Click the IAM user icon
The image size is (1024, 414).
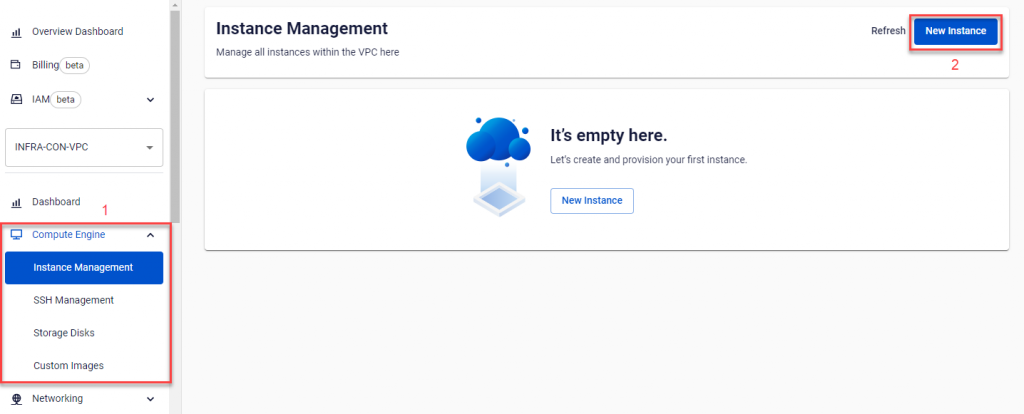(x=16, y=99)
